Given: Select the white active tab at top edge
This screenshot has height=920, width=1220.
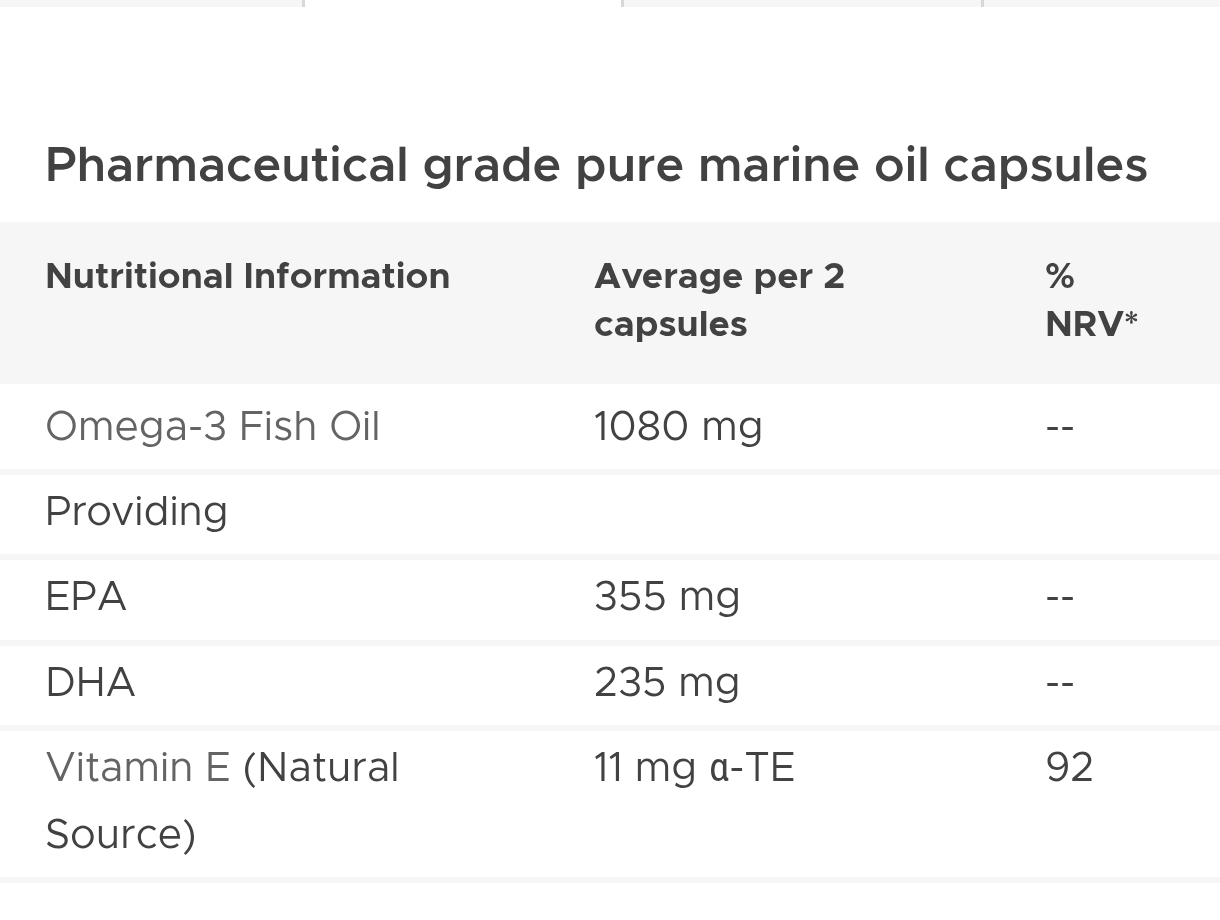Looking at the screenshot, I should tap(462, 3).
